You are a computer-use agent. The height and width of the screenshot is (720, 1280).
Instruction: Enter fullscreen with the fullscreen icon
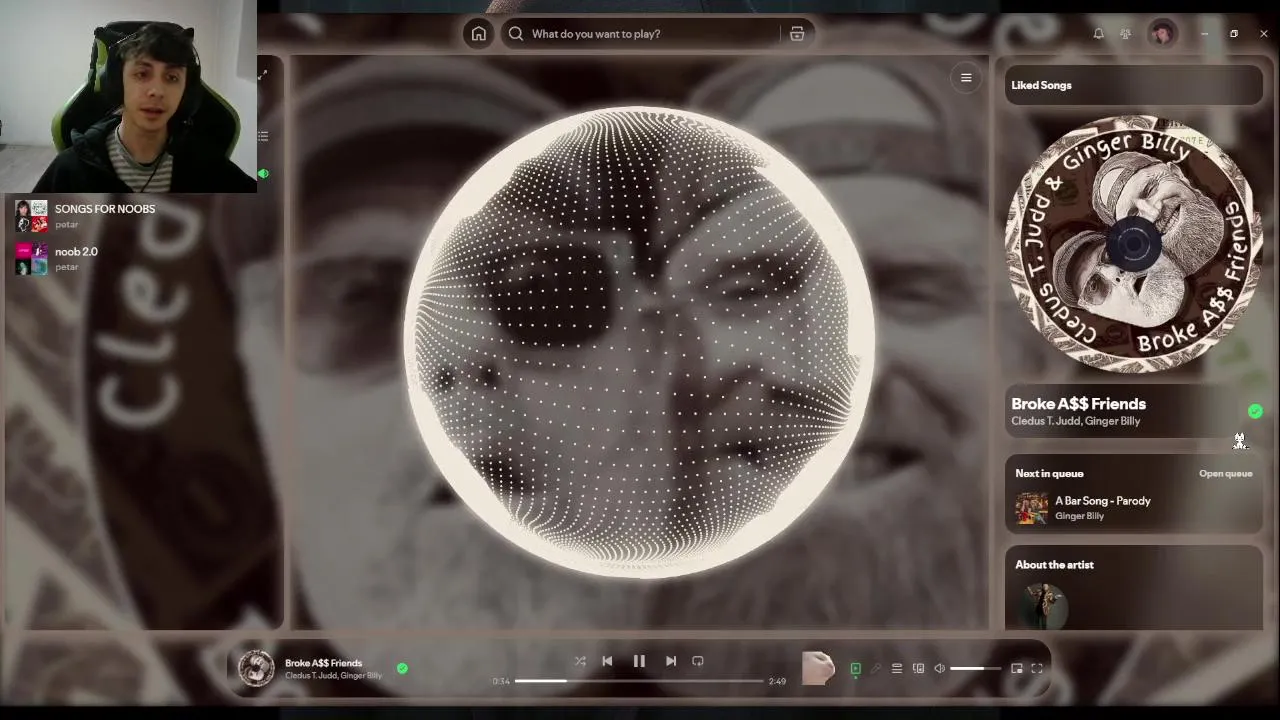(1037, 669)
